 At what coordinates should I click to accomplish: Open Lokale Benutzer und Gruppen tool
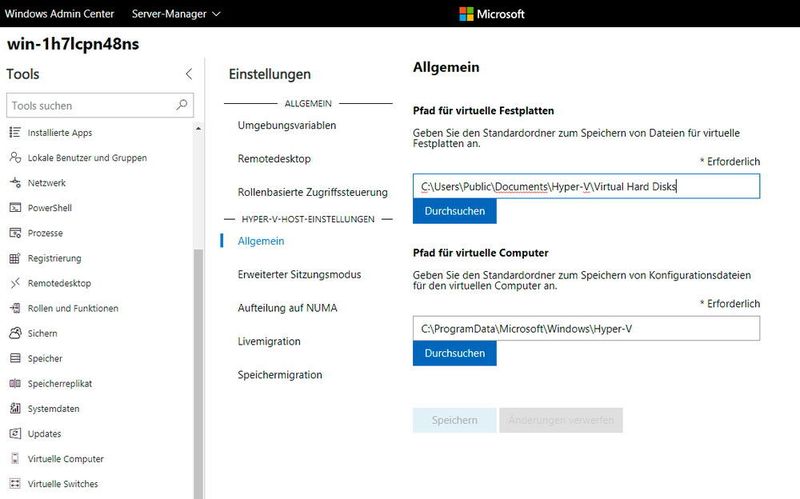87,158
